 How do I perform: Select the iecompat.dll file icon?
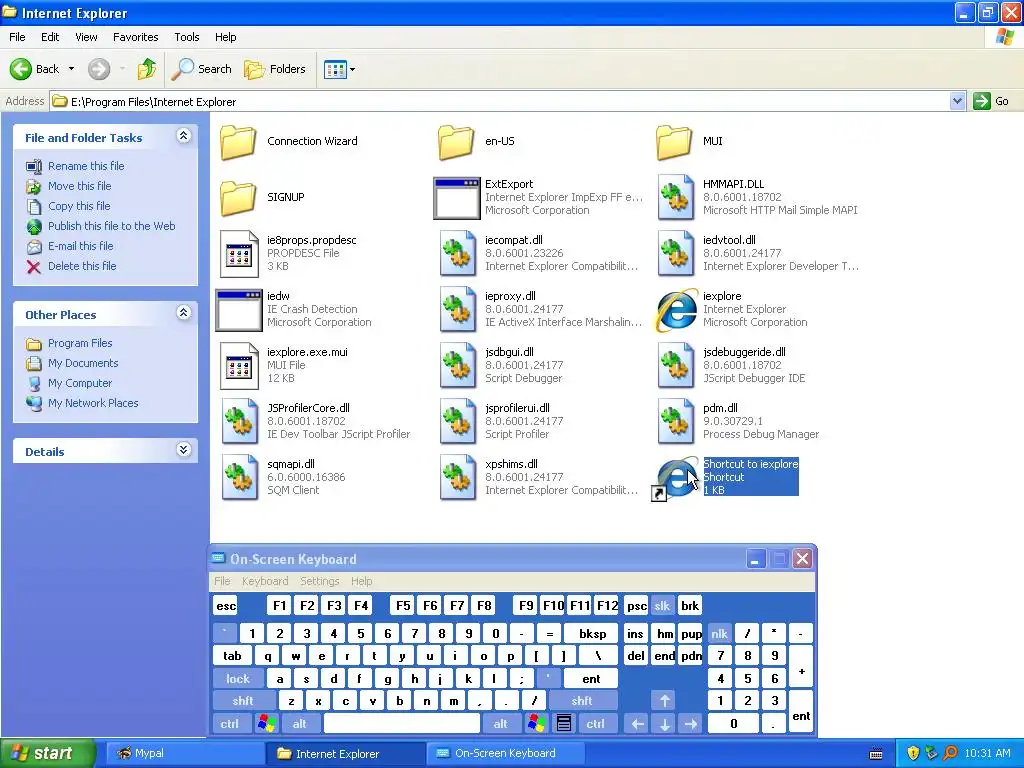tap(458, 253)
